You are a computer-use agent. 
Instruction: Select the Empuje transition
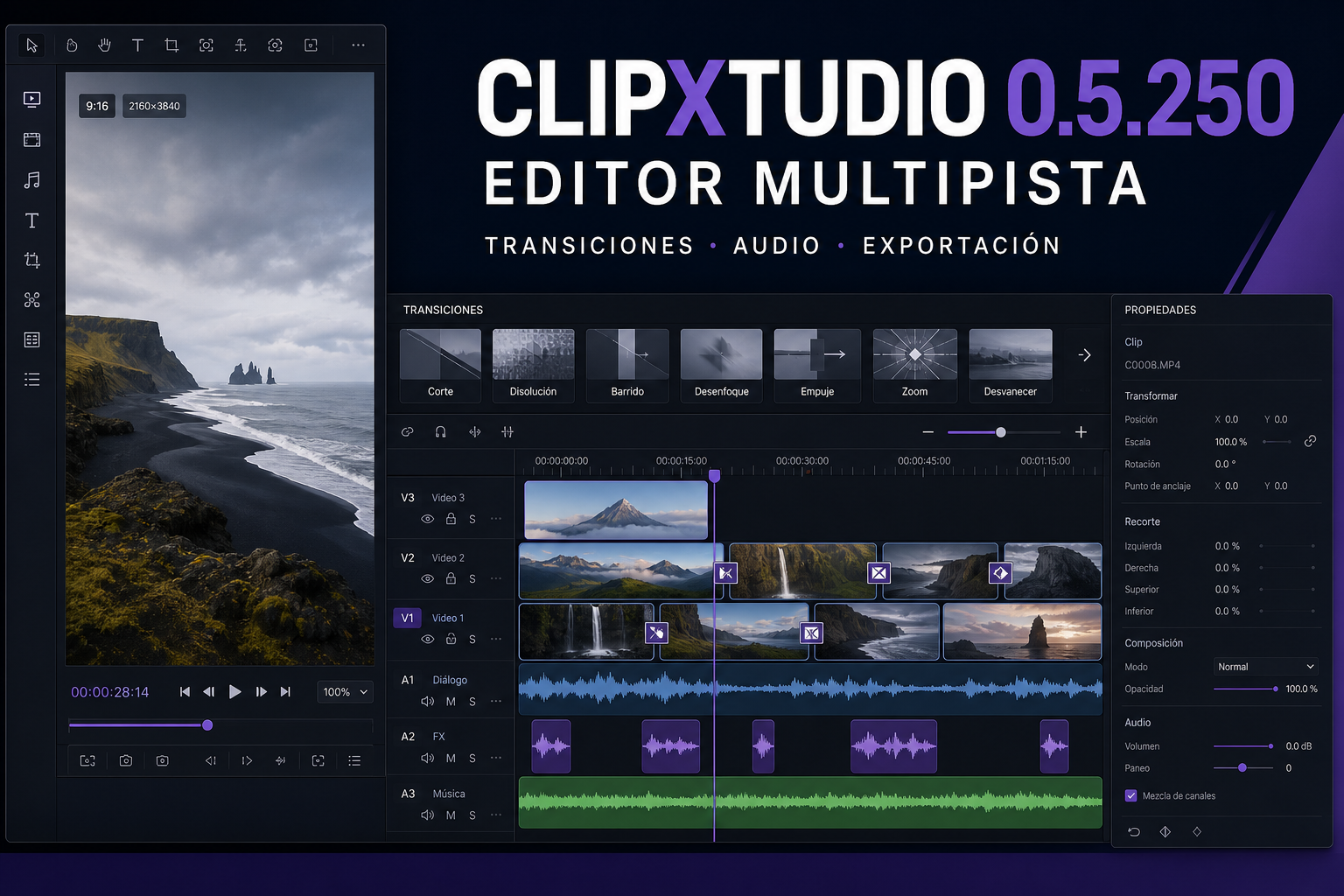click(817, 366)
